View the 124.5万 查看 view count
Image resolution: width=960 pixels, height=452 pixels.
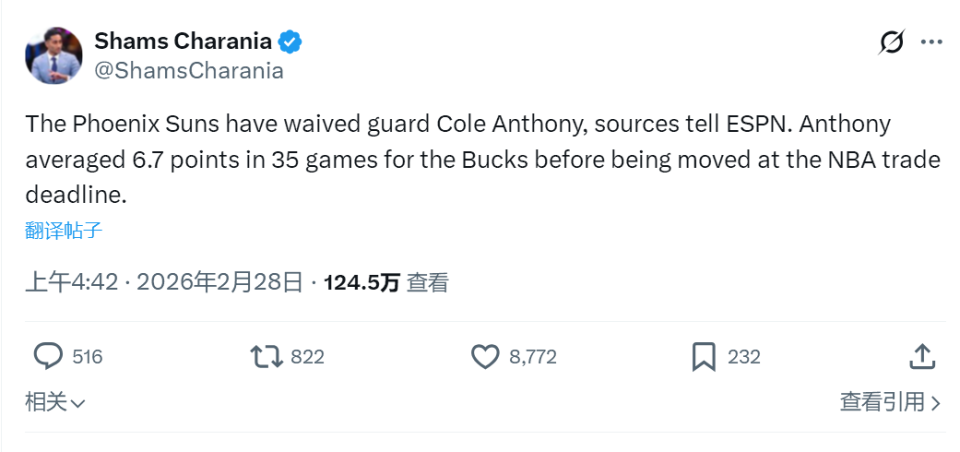[x=386, y=283]
